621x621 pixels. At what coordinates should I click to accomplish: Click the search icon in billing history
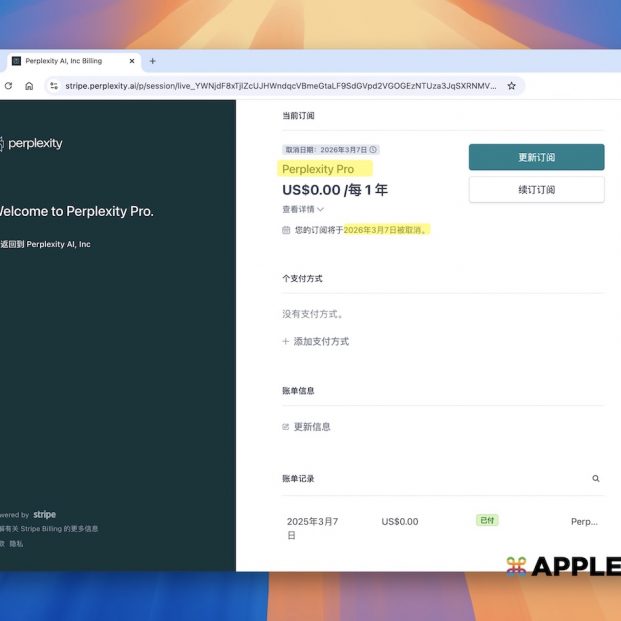[596, 479]
